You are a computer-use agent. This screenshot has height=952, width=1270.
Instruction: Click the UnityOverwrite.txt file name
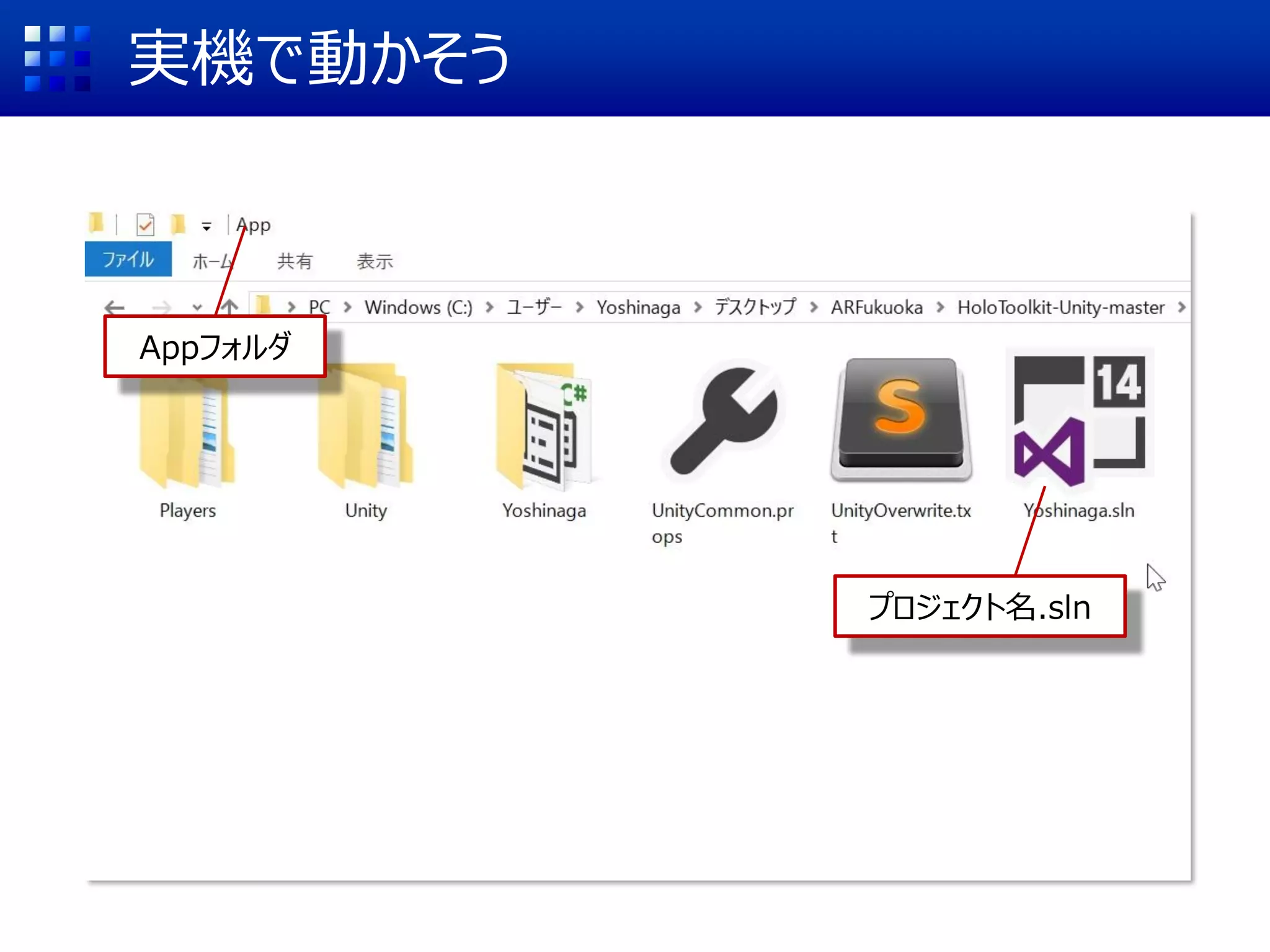pyautogui.click(x=901, y=522)
